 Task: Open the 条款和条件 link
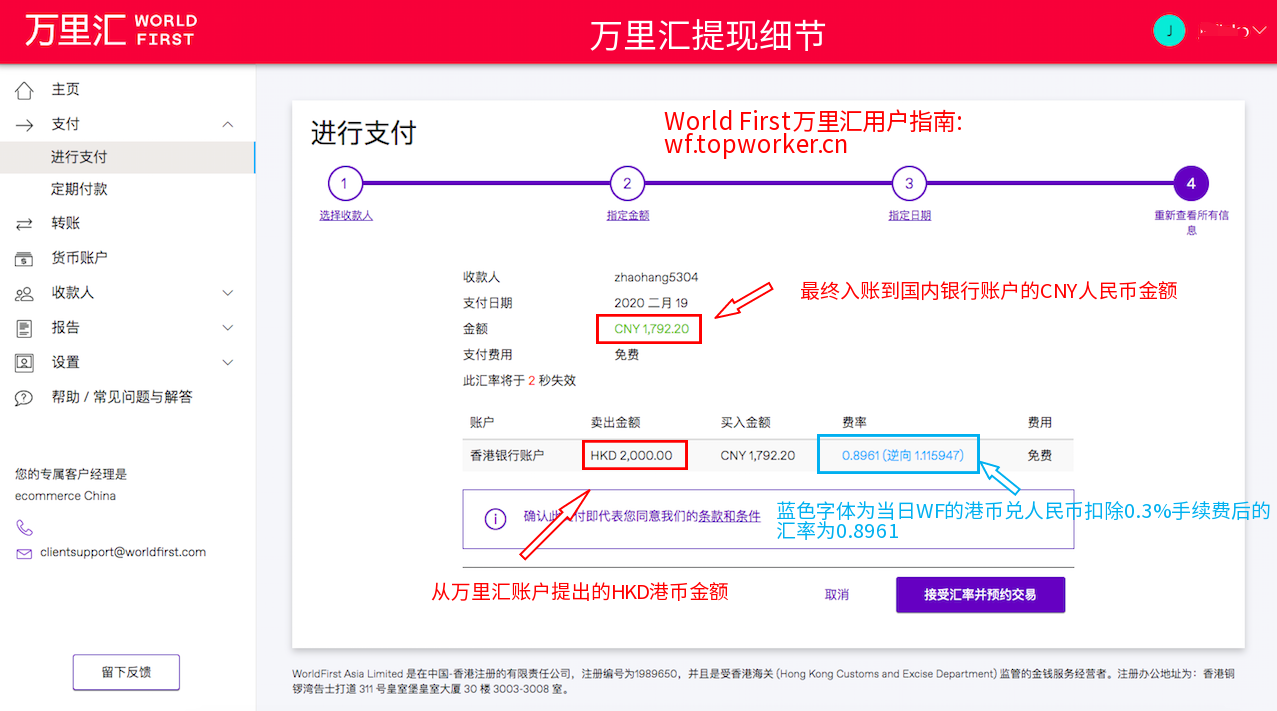pyautogui.click(x=730, y=517)
